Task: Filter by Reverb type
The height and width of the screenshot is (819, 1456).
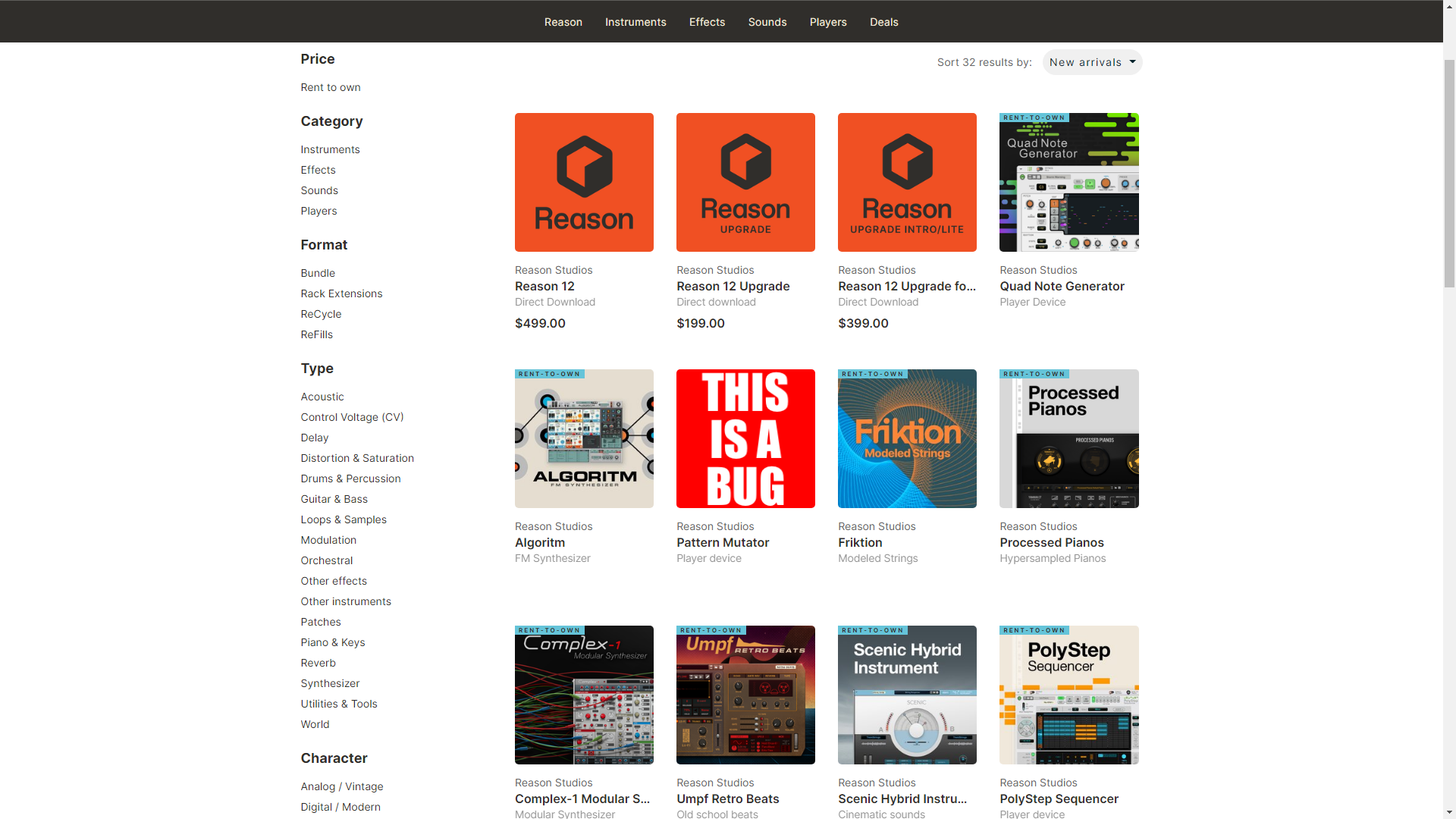Action: [318, 663]
